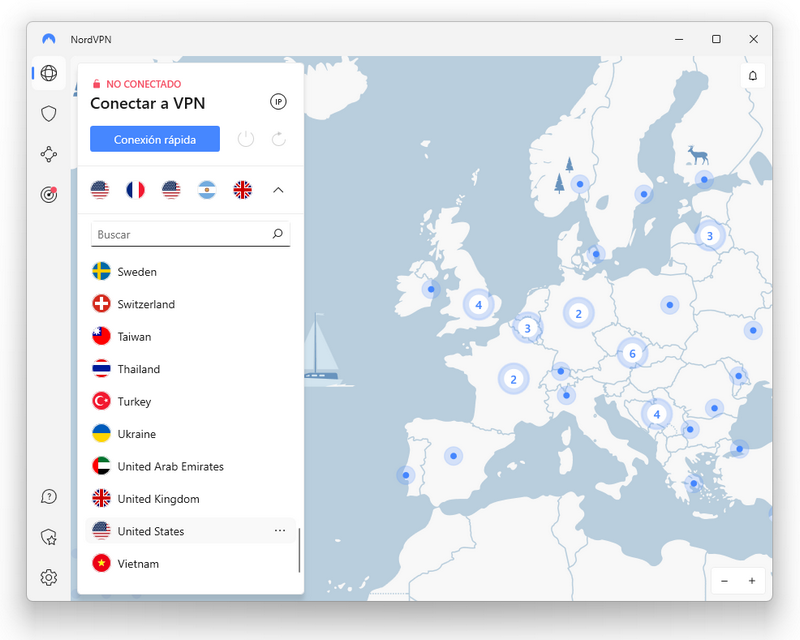800x640 pixels.
Task: Connect to Vietnam in the list
Action: [x=191, y=563]
